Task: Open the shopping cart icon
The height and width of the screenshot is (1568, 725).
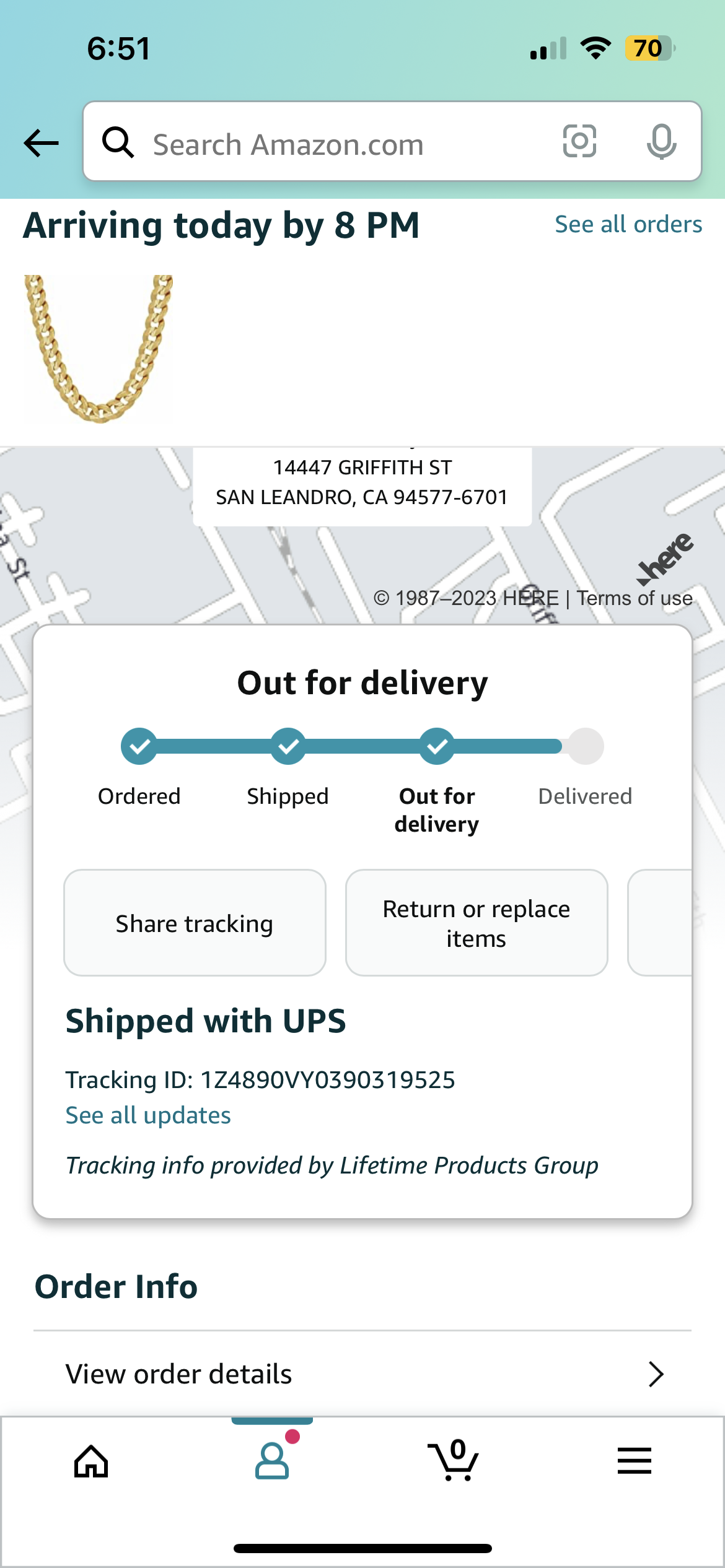Action: coord(453,1460)
